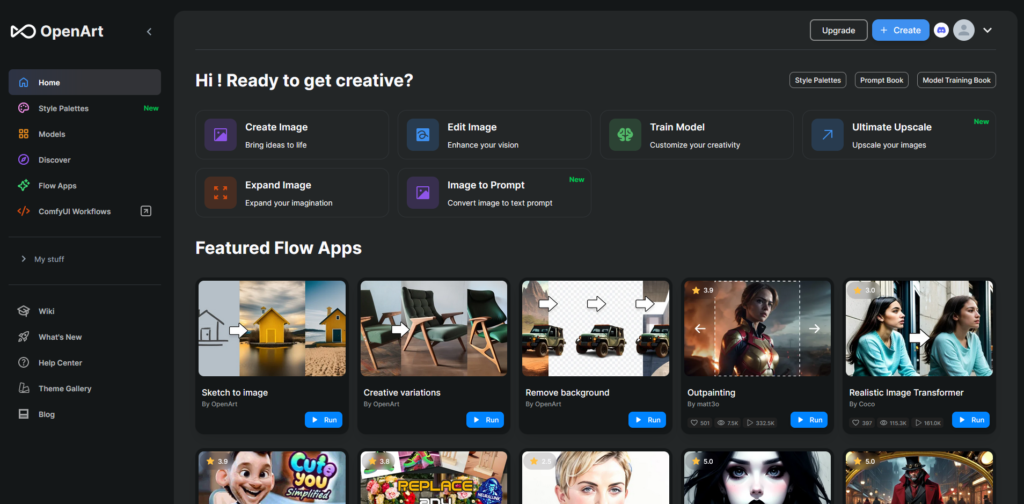Open the Train Model card
This screenshot has width=1024, height=504.
click(697, 135)
